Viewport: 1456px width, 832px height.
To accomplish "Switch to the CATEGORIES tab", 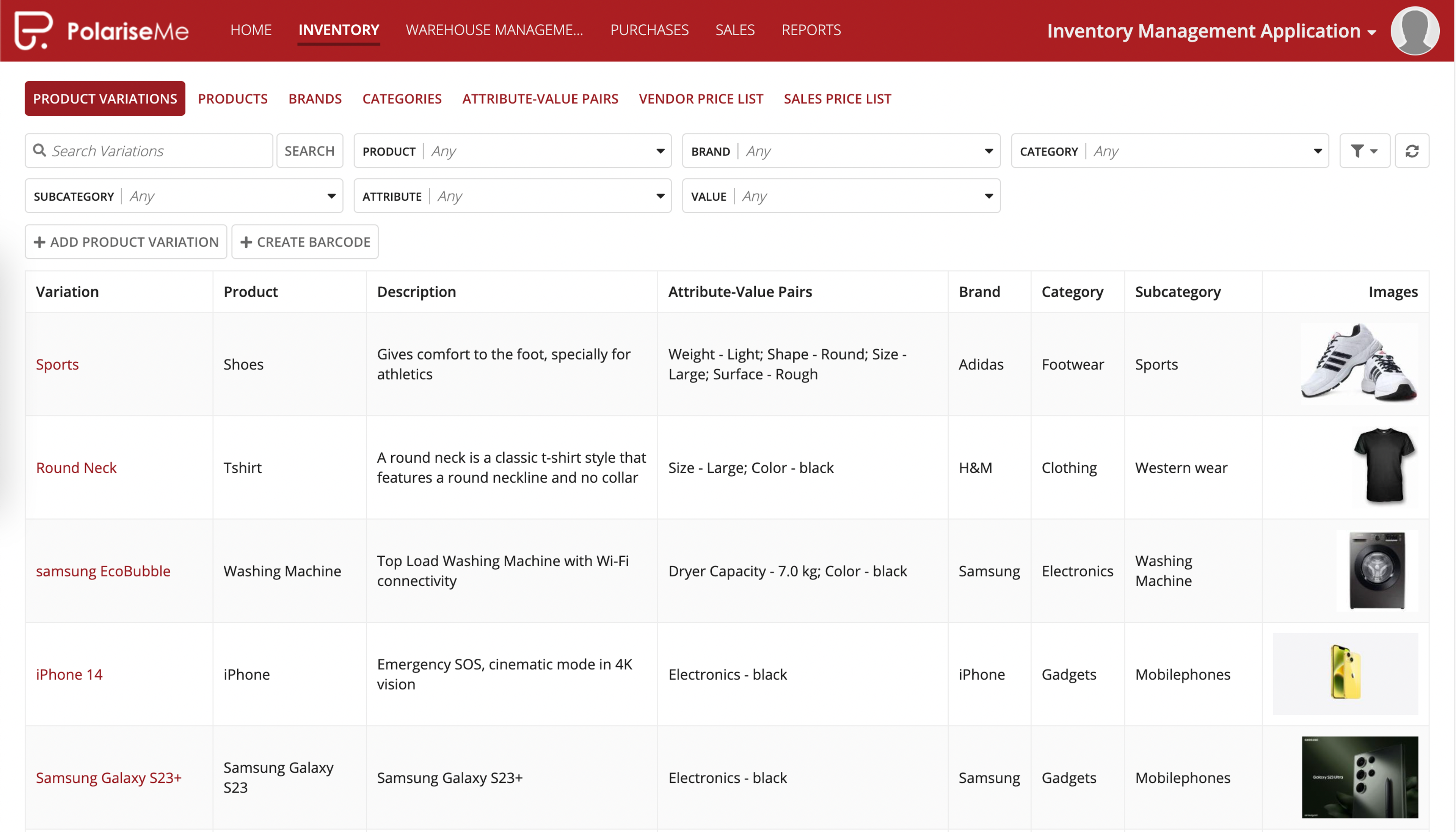I will [x=402, y=98].
